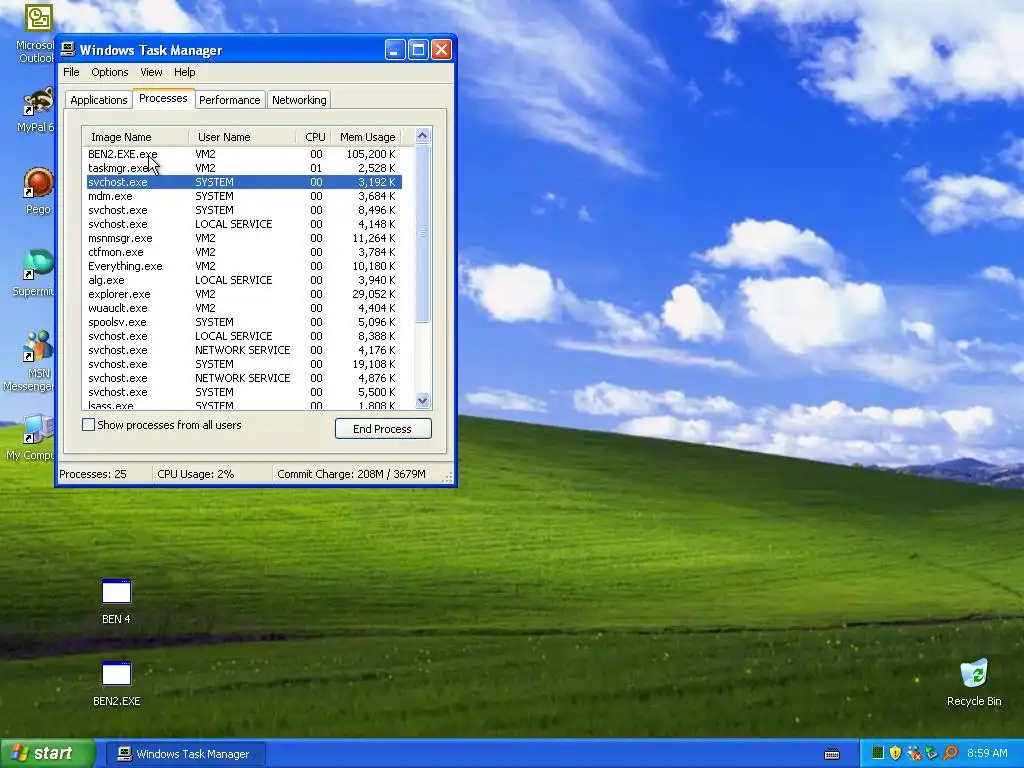The height and width of the screenshot is (768, 1024).
Task: Select the wuauclt.exe process row
Action: pyautogui.click(x=244, y=308)
